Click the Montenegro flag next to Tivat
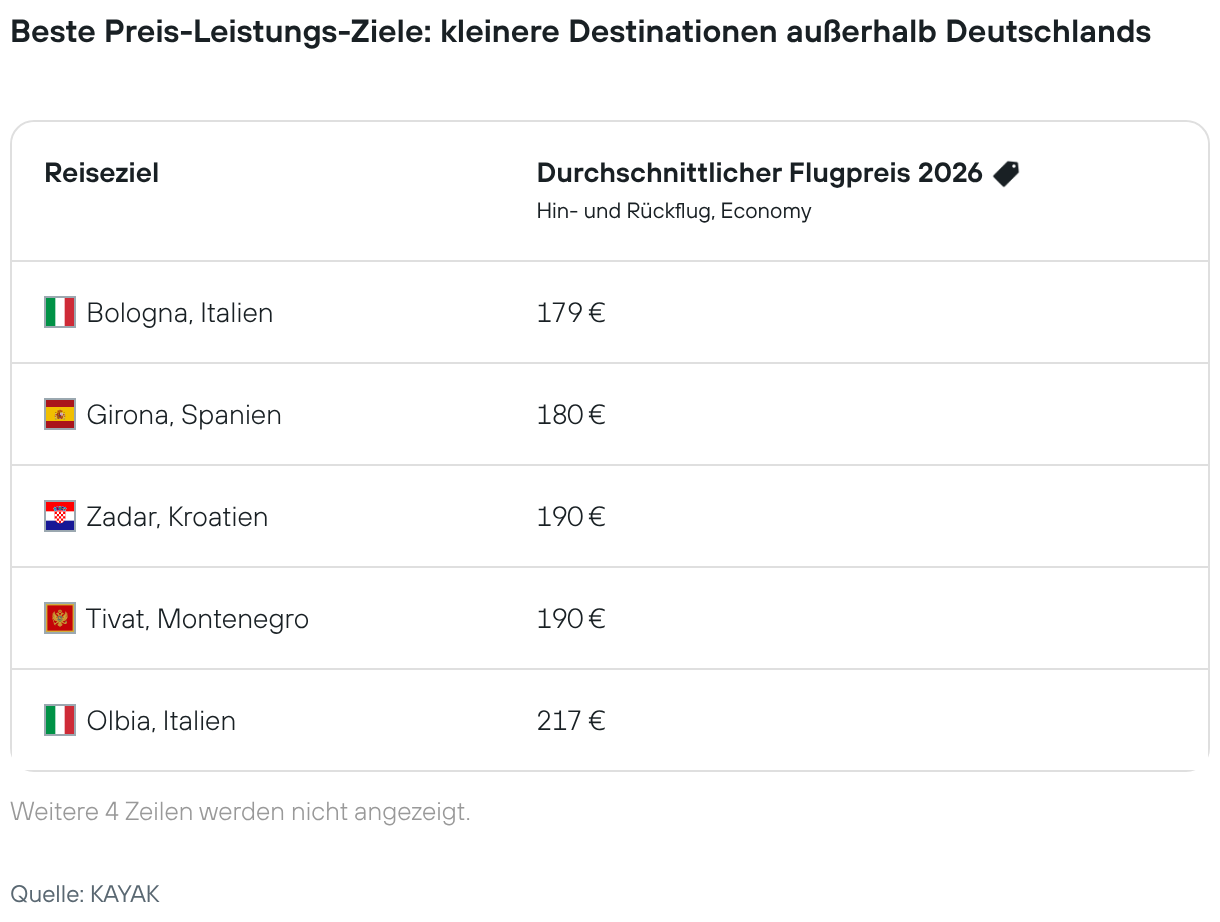 click(x=60, y=619)
